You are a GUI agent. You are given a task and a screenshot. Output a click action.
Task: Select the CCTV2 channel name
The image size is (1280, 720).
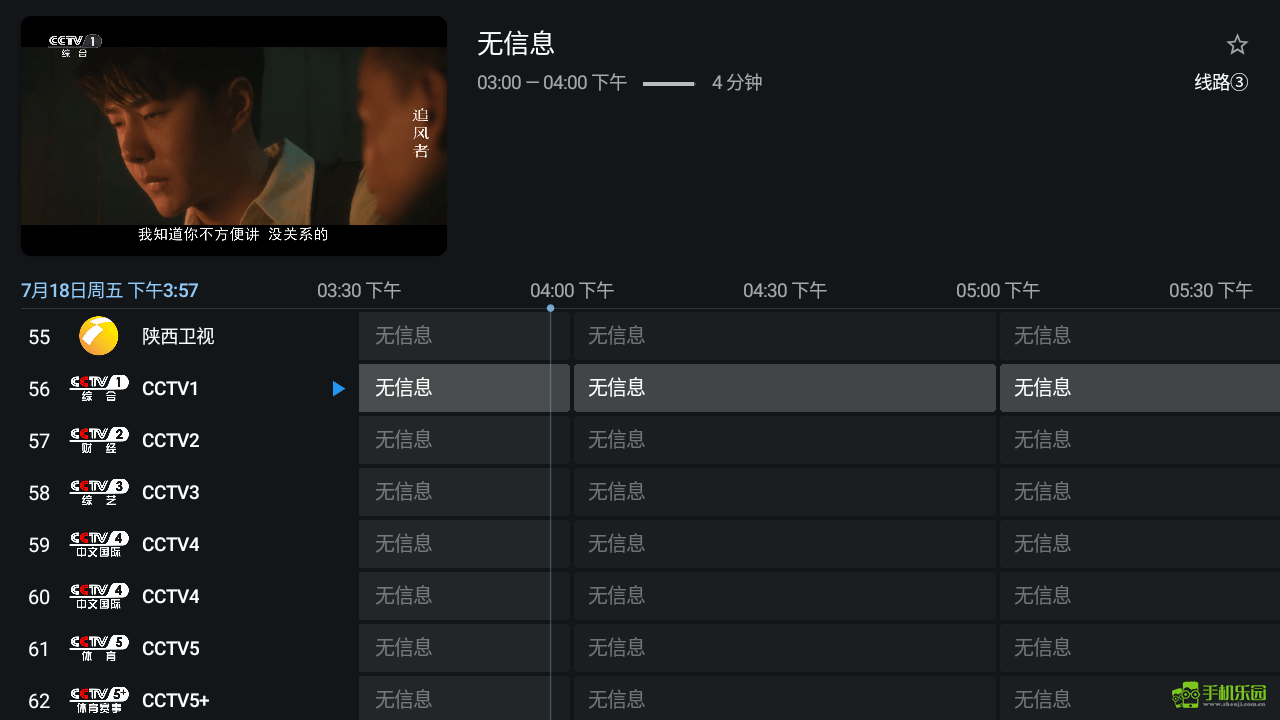point(171,440)
